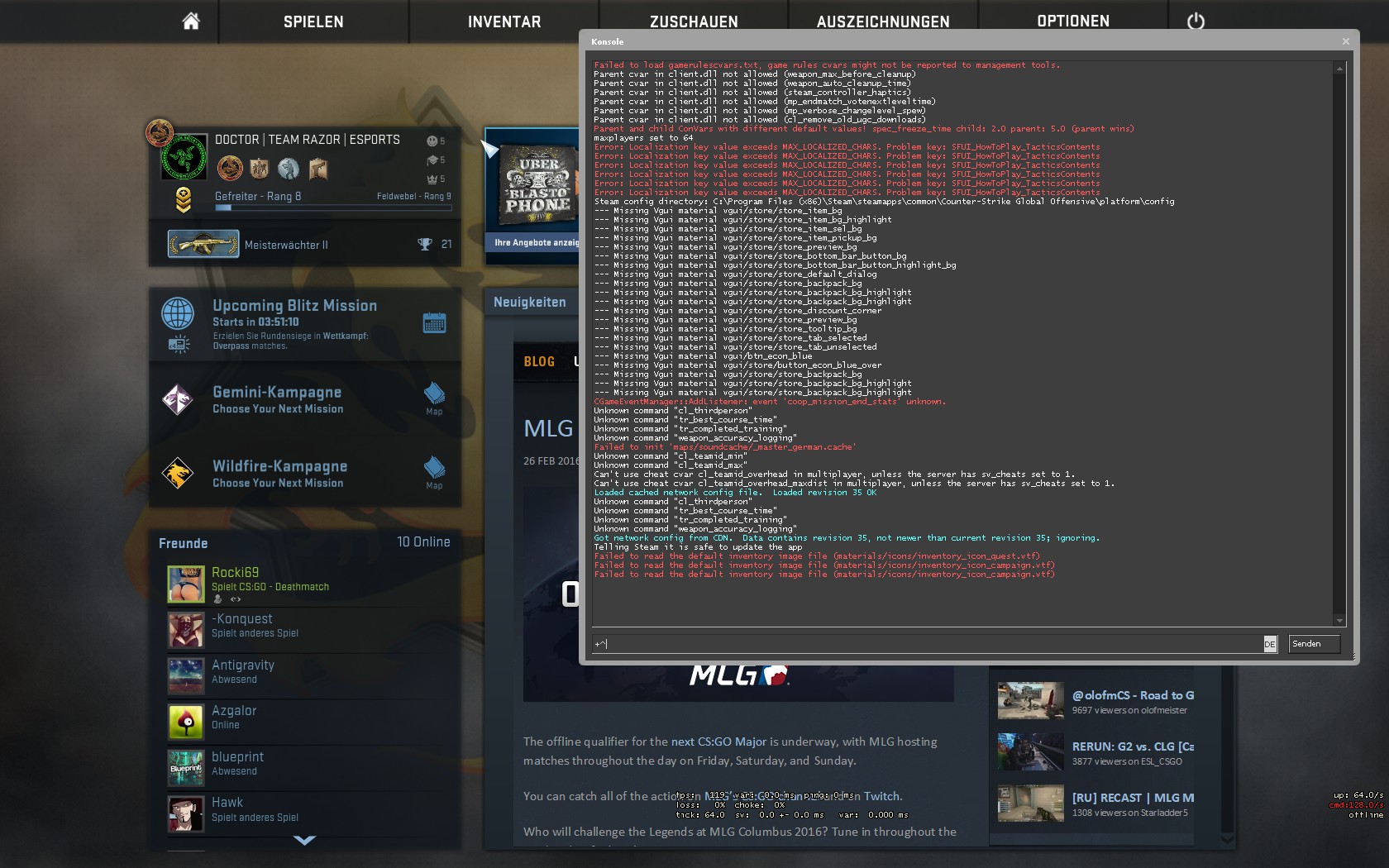1389x868 pixels.
Task: Click the competitive wins trophy icon
Action: coord(425,244)
